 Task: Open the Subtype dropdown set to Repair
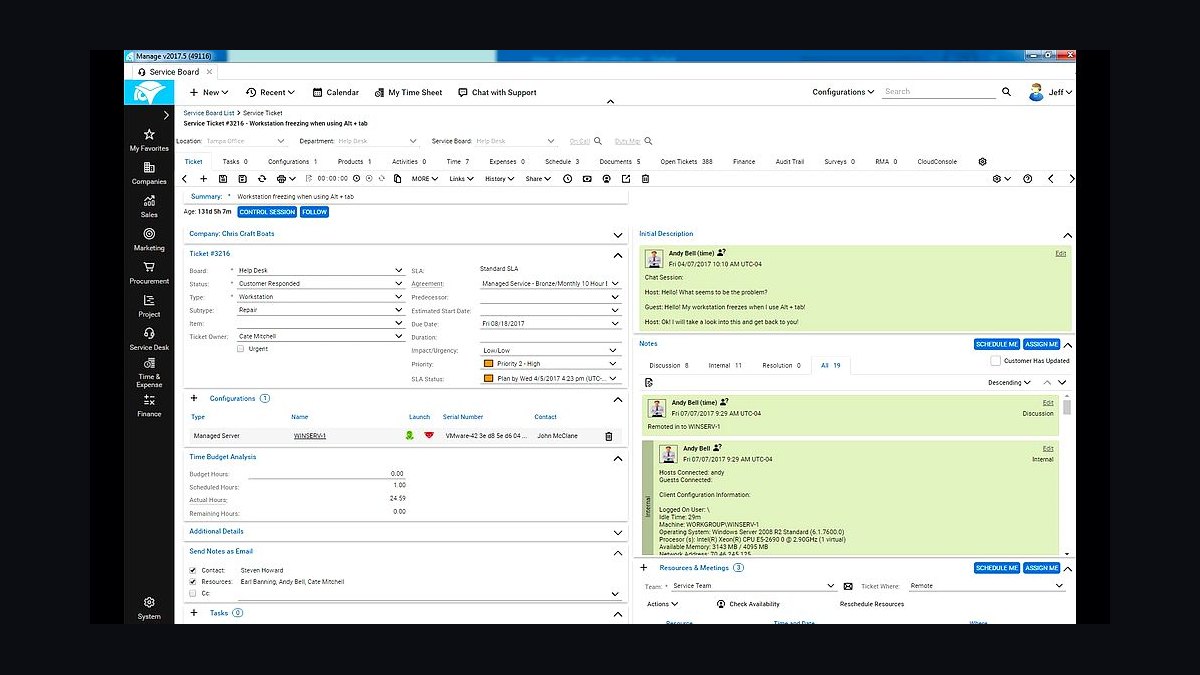320,310
